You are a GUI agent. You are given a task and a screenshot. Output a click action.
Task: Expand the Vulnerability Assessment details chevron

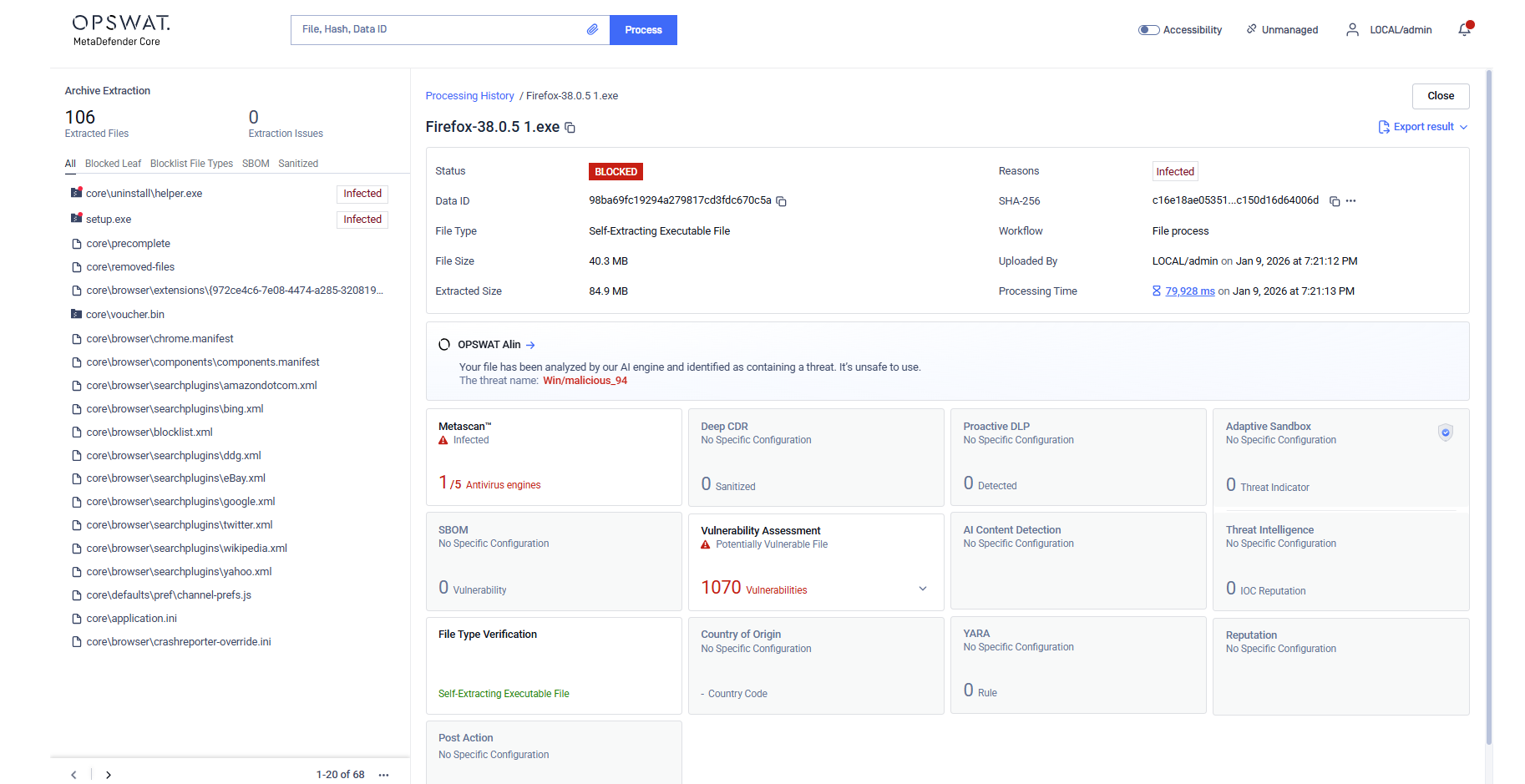tap(923, 589)
